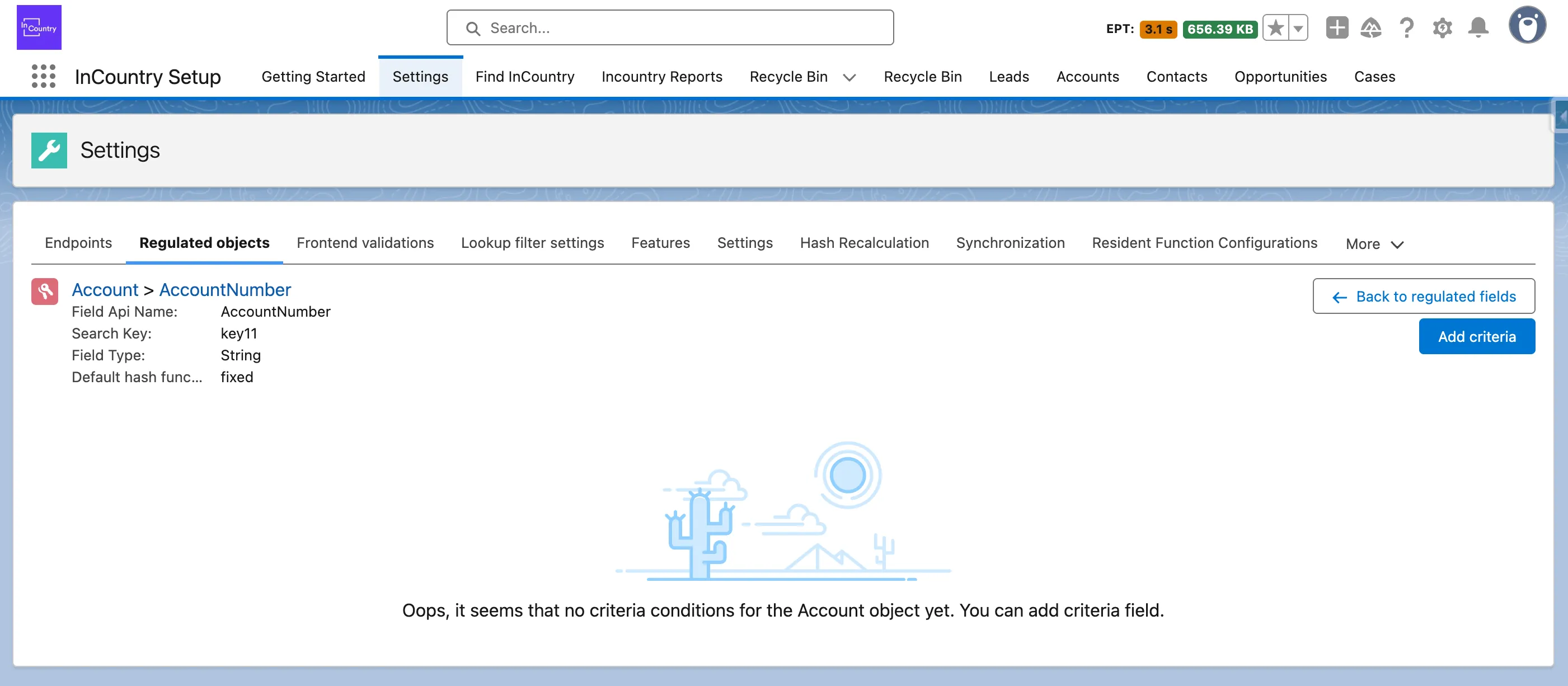Open the Trailhead guidance icon

pyautogui.click(x=1371, y=28)
